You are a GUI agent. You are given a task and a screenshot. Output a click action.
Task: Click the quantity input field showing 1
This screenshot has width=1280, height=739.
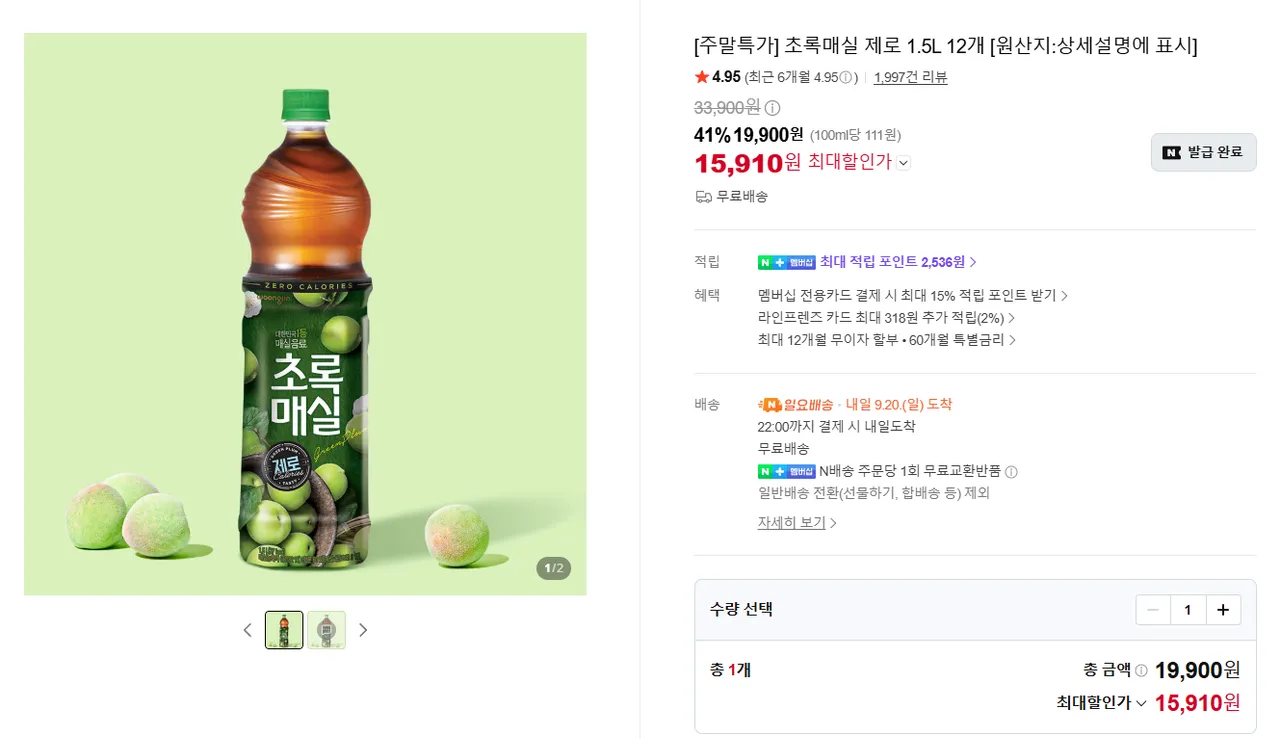(x=1188, y=610)
